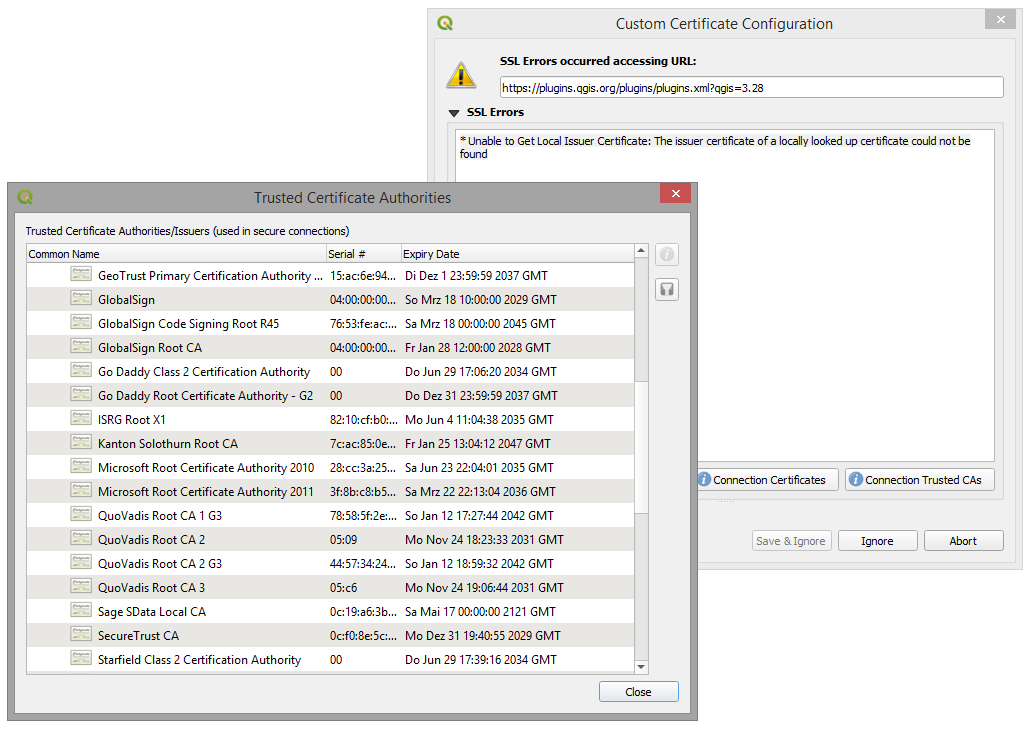This screenshot has width=1028, height=729.
Task: Collapse the SSL Errors section
Action: click(x=455, y=112)
